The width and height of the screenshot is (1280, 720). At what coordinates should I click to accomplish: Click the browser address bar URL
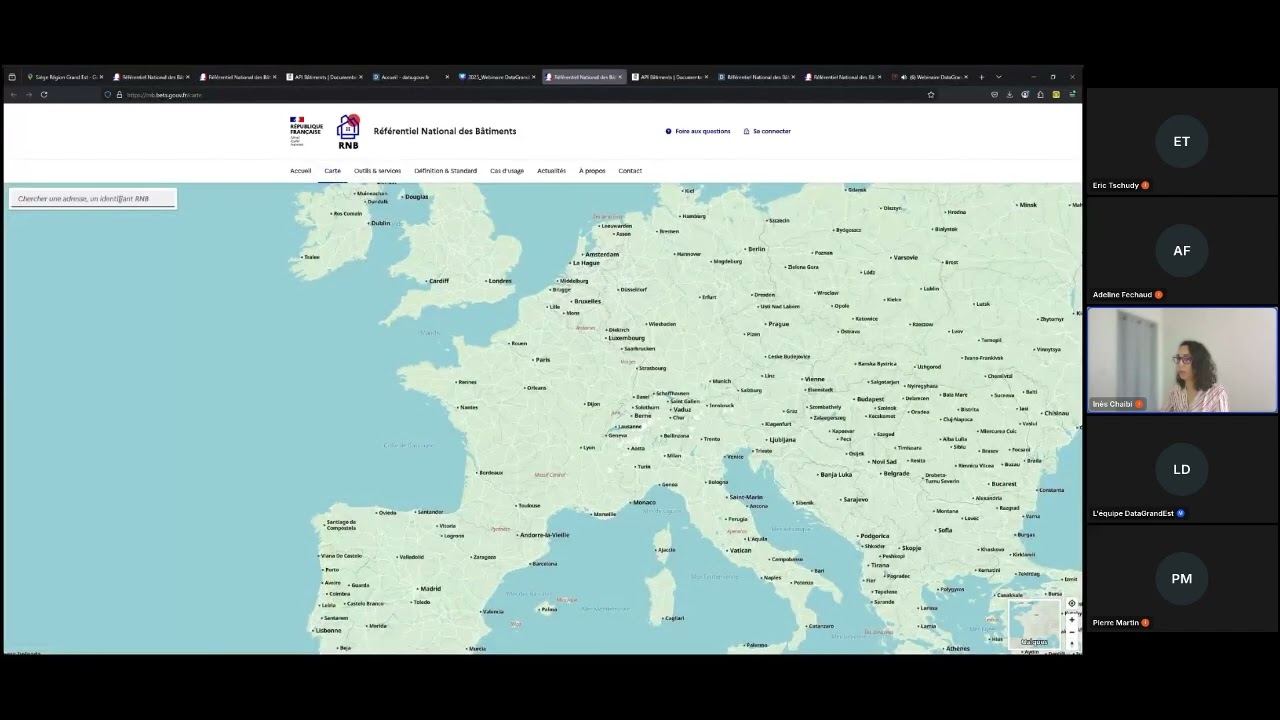[164, 95]
